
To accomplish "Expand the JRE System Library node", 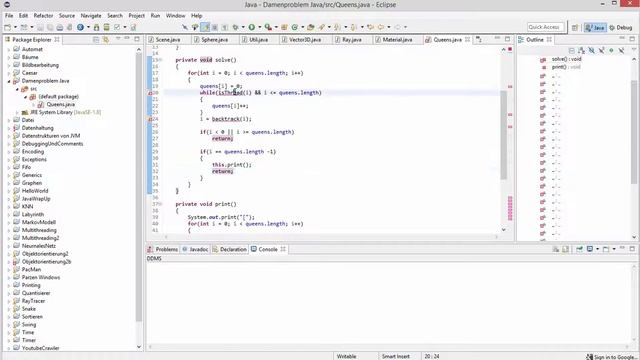I will [17, 112].
